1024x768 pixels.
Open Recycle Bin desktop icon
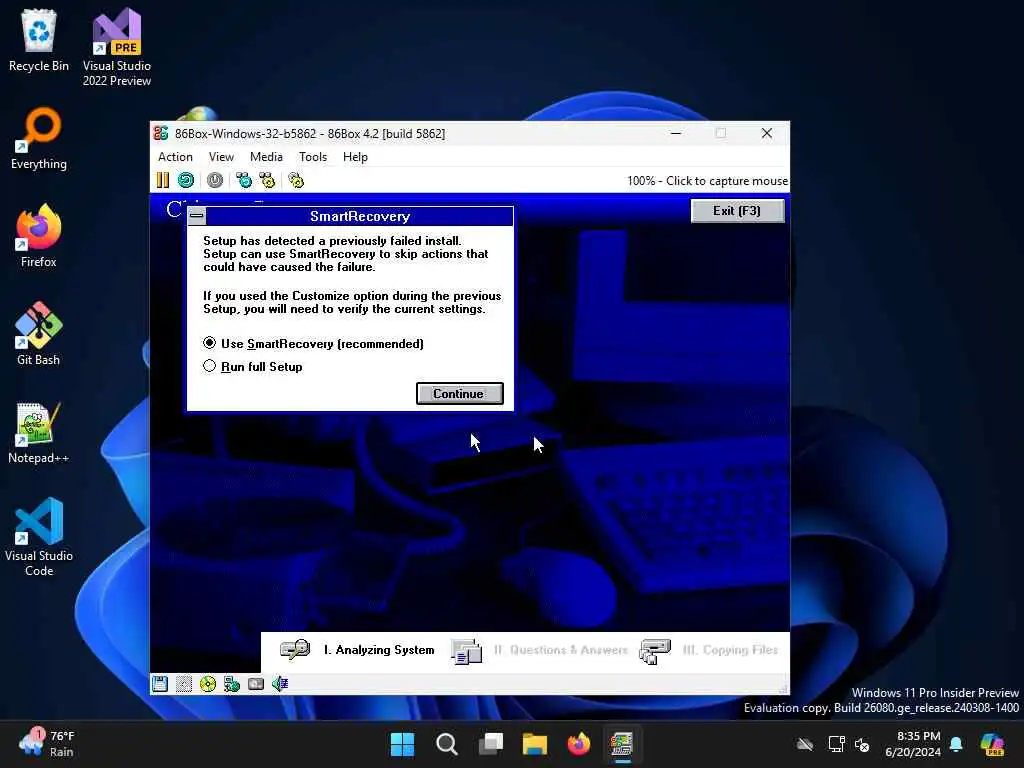tap(39, 40)
